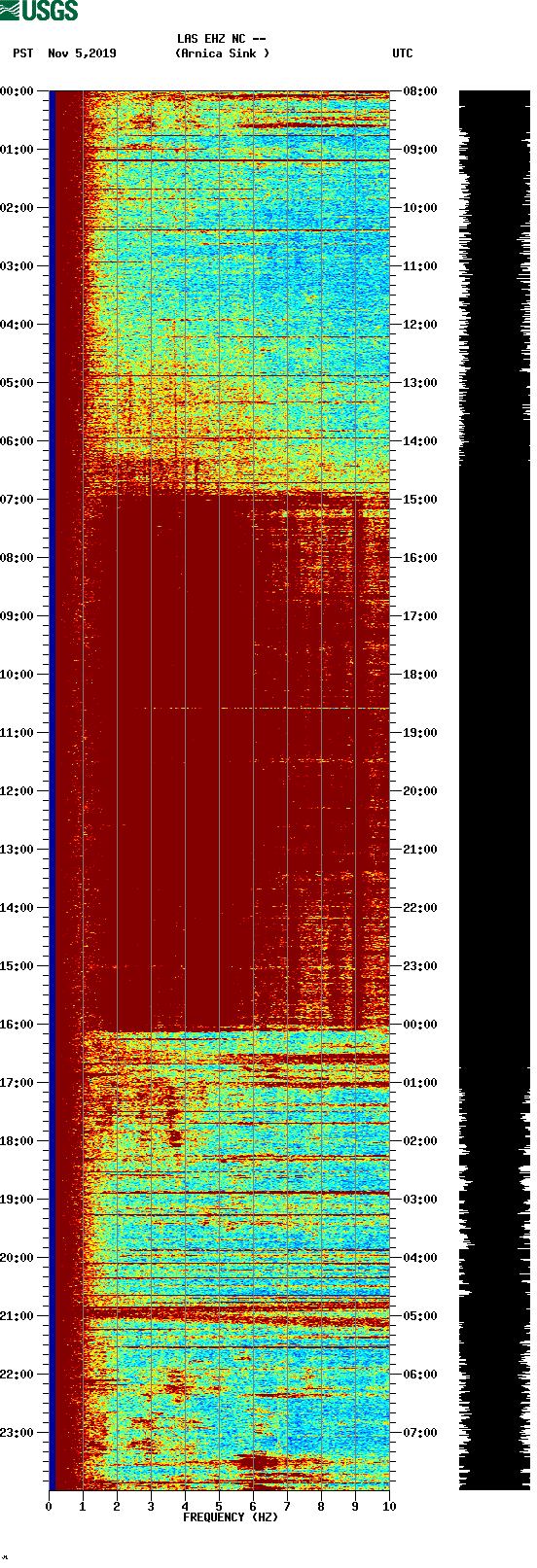Click the UTC 22:00 time label on right
The image size is (537, 1568).
point(420,908)
